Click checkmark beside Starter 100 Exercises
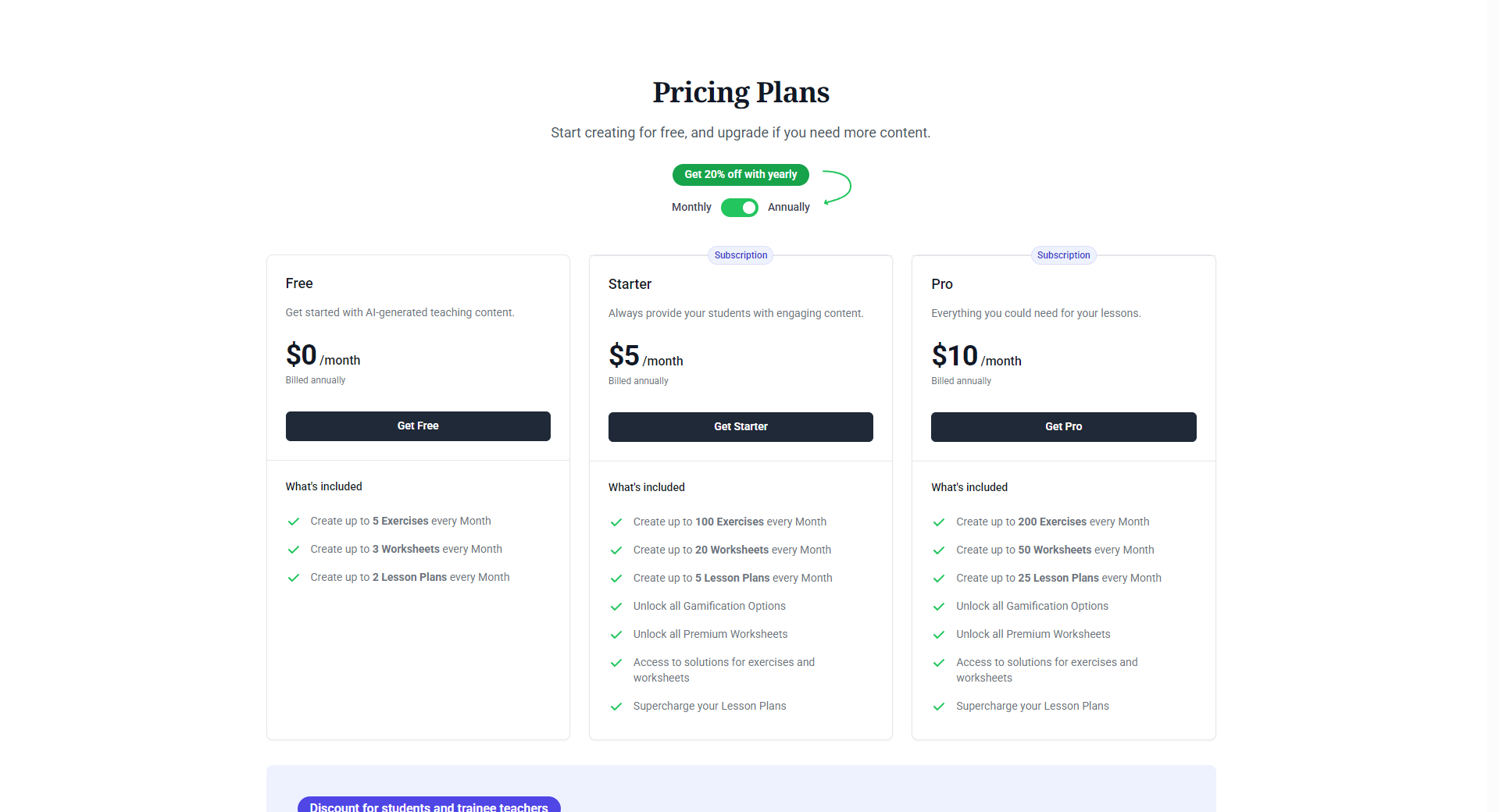 616,522
